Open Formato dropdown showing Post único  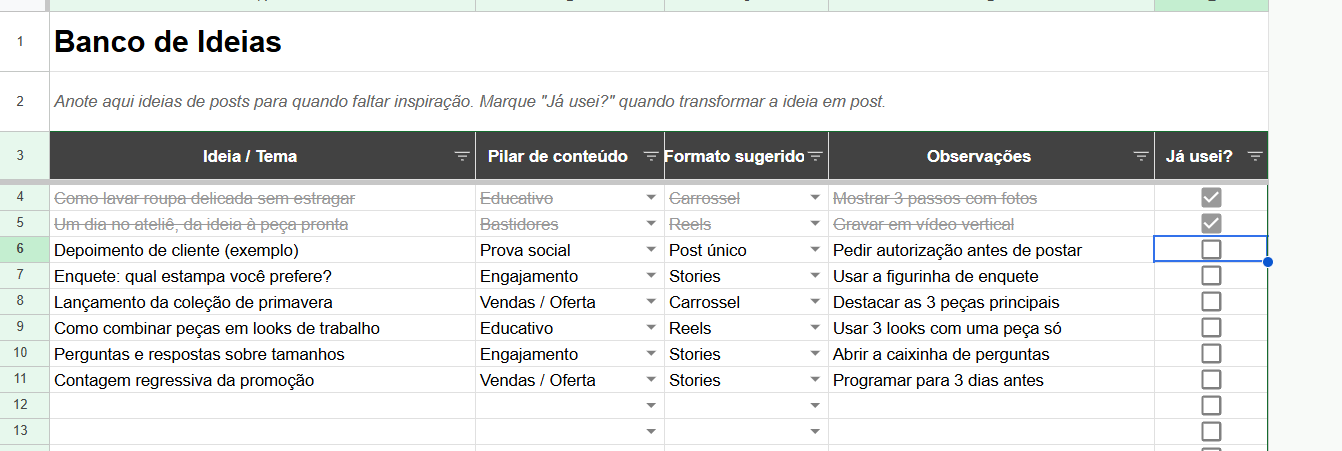tap(815, 250)
